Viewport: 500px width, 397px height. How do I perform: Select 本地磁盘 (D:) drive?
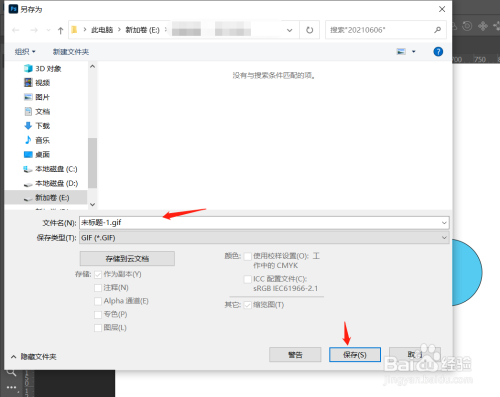pos(51,183)
